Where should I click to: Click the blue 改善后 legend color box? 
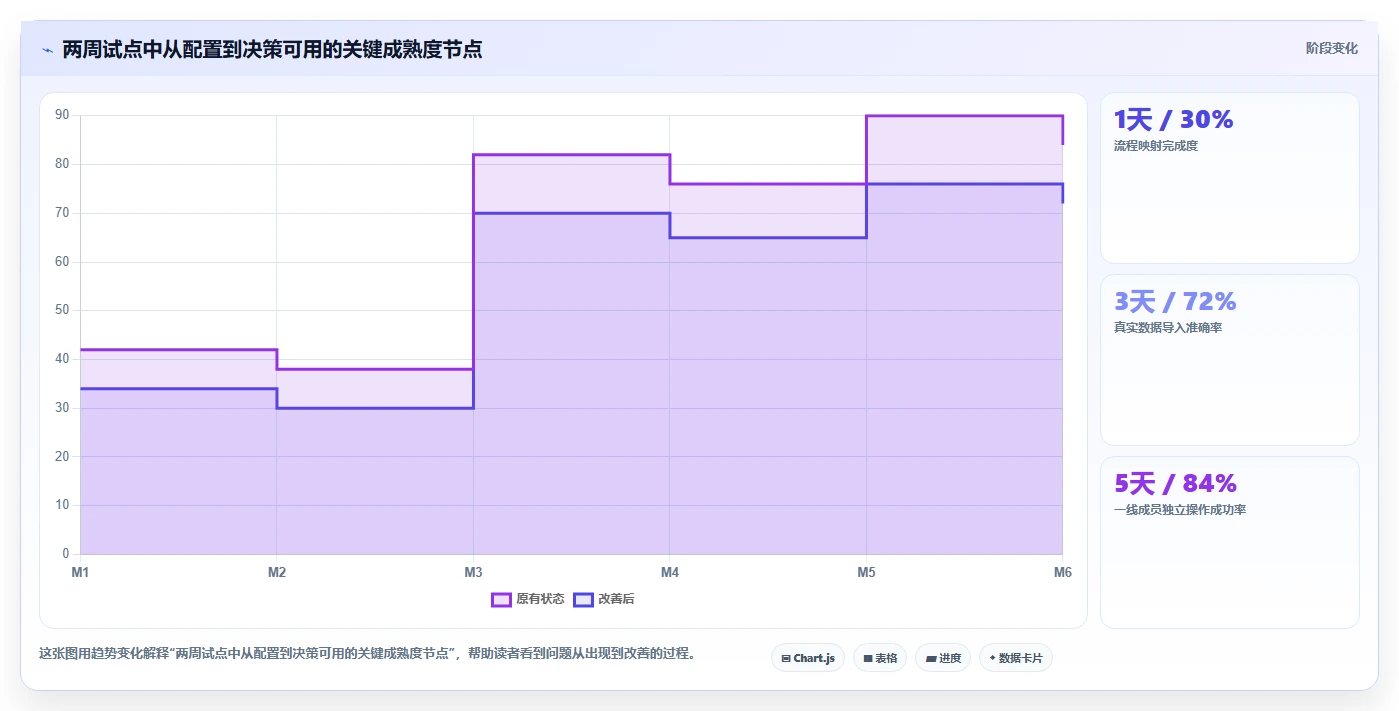coord(583,599)
